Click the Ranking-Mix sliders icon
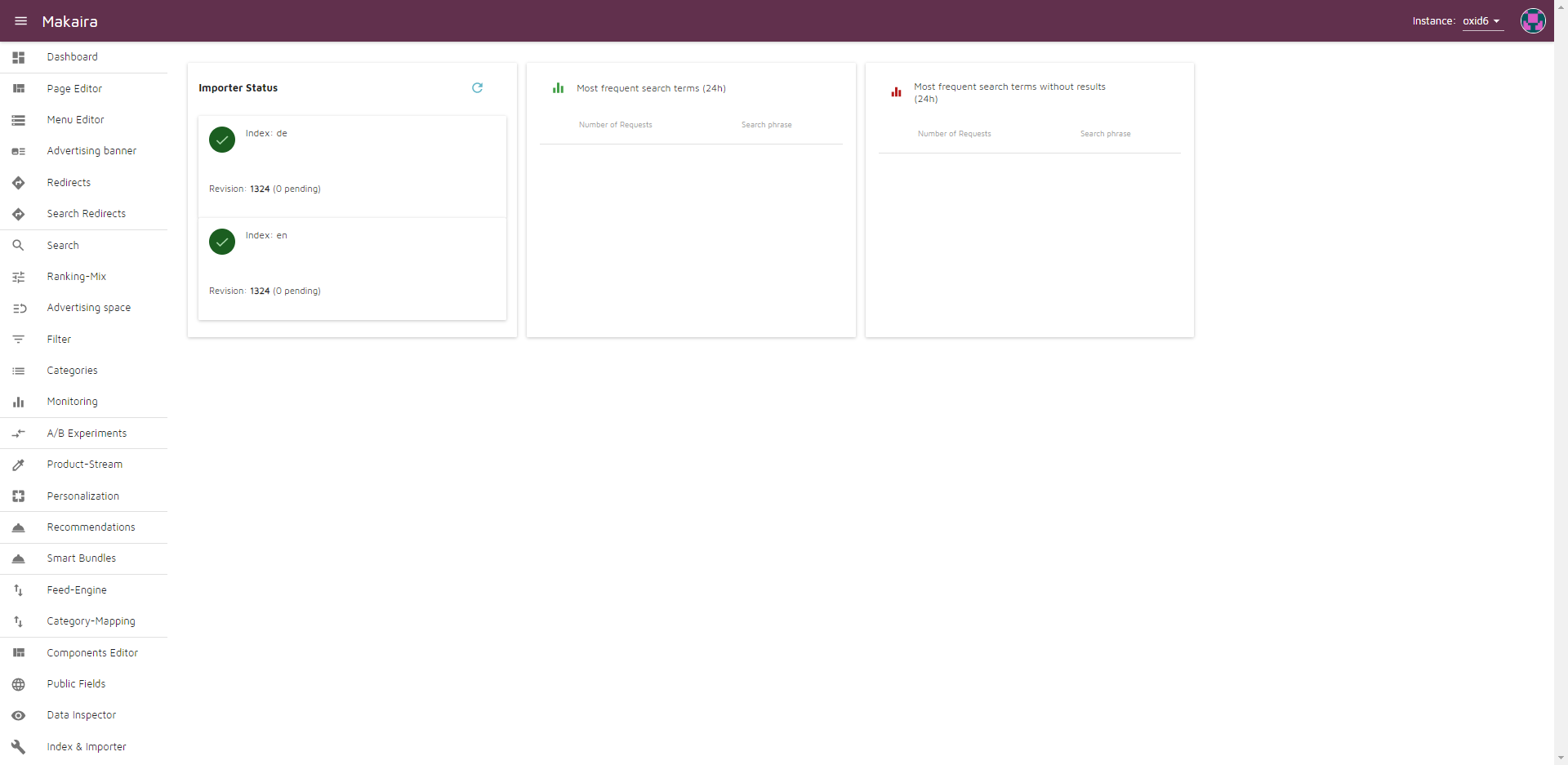Viewport: 1568px width, 765px height. click(x=19, y=277)
